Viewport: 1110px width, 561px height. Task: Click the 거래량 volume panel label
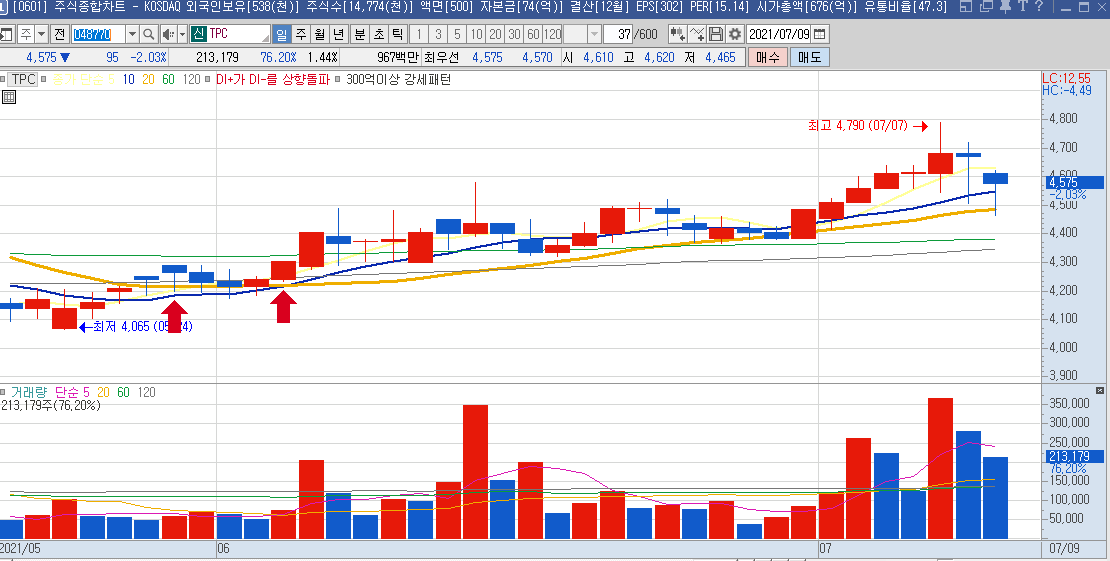tap(30, 392)
